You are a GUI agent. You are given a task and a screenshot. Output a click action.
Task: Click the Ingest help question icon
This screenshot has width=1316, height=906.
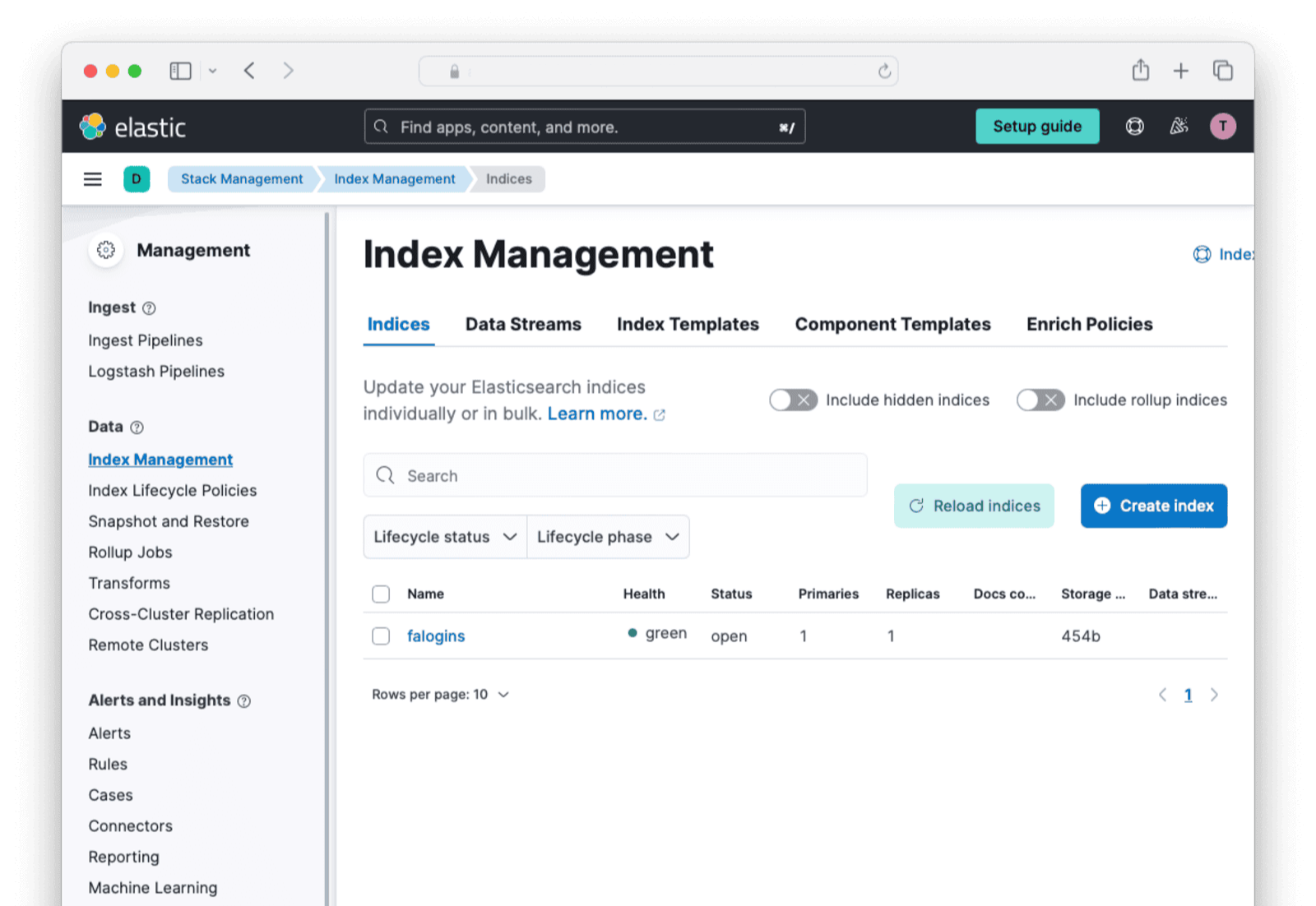(x=149, y=308)
